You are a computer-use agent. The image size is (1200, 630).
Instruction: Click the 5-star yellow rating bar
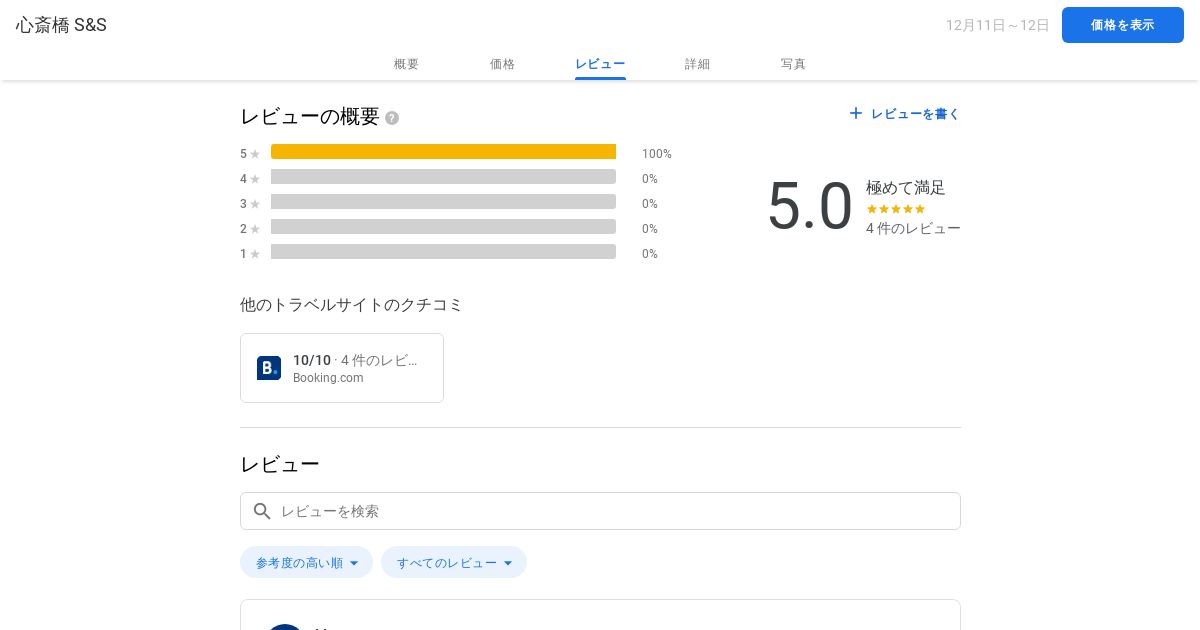pyautogui.click(x=443, y=152)
